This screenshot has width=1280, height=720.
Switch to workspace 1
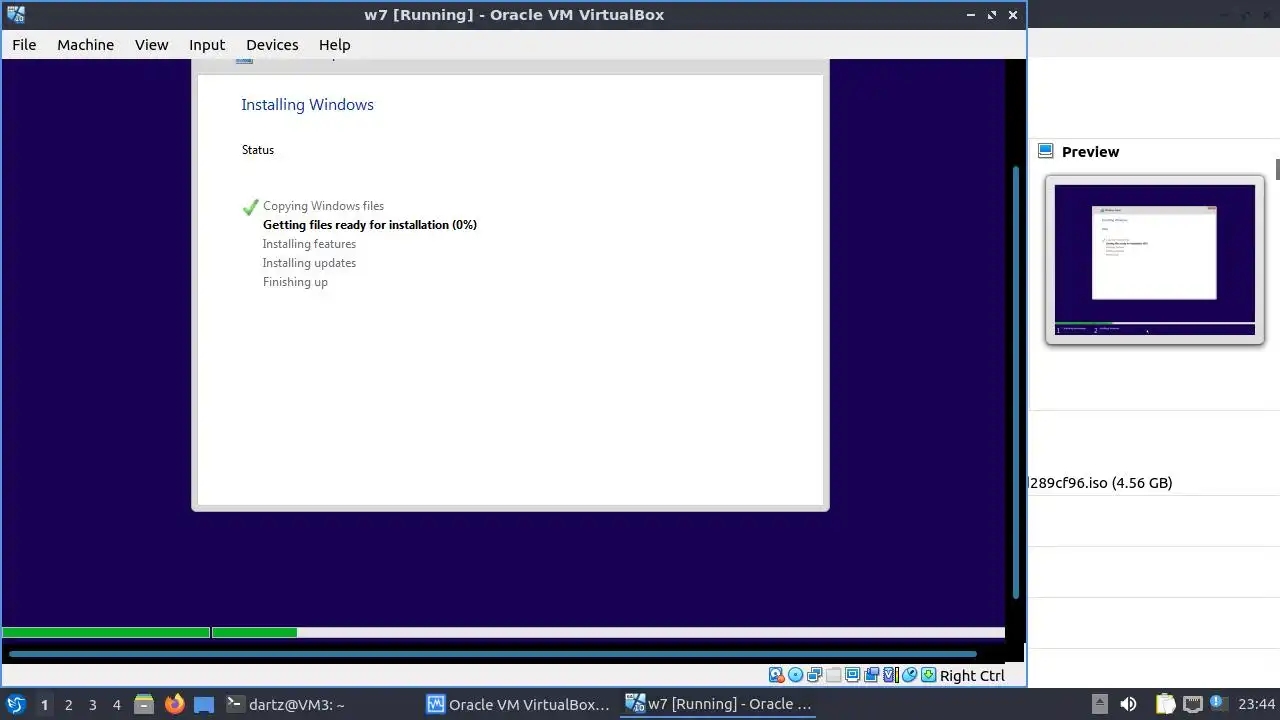pyautogui.click(x=44, y=705)
